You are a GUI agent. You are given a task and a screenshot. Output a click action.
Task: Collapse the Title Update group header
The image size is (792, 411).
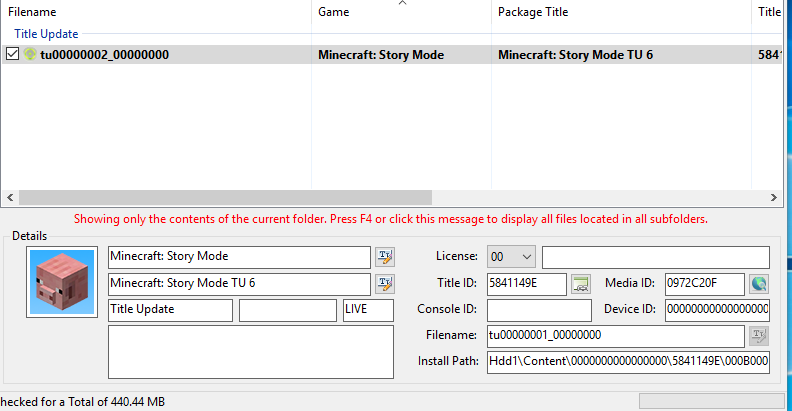click(x=46, y=34)
